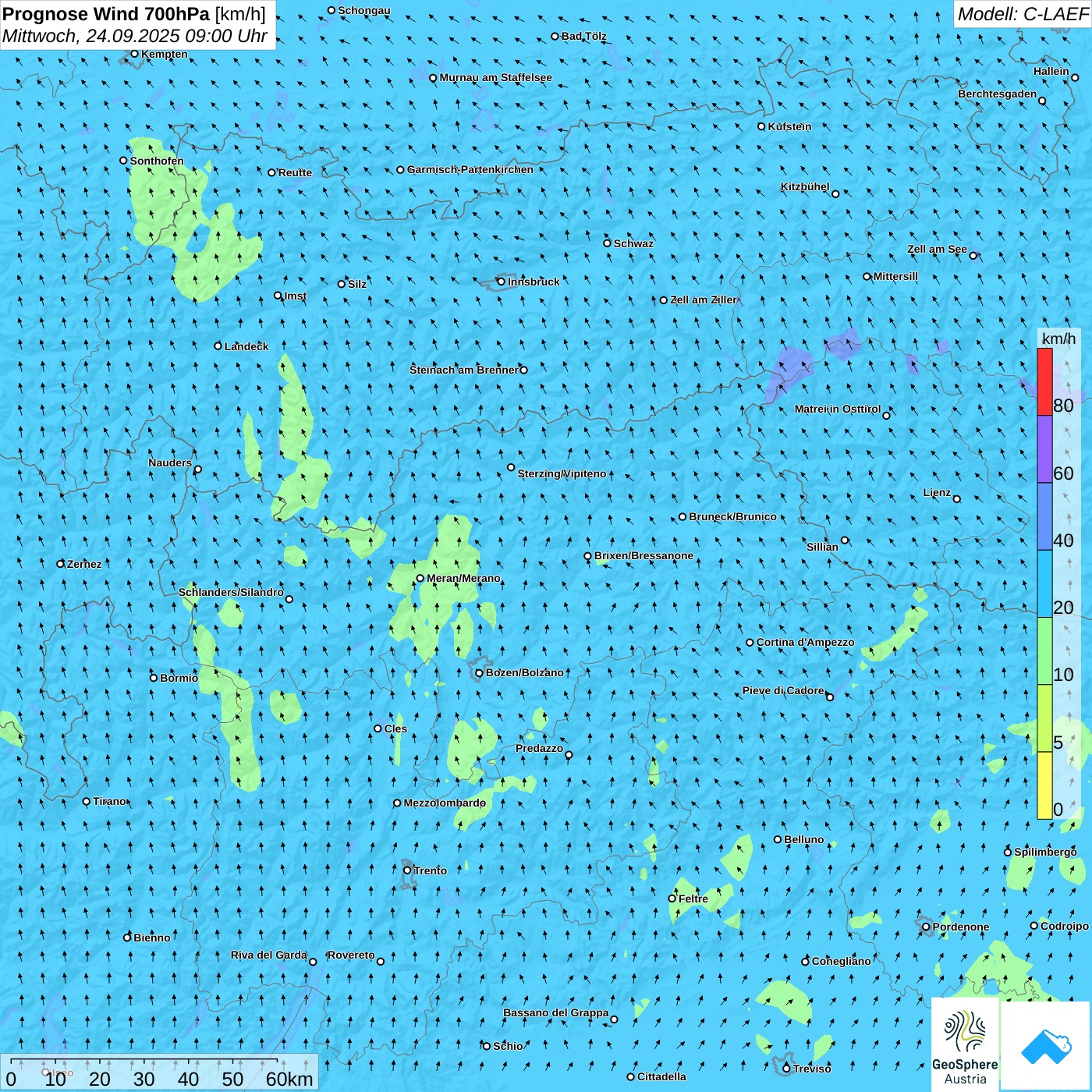Click the 'Cittadella' label
The image size is (1092, 1092).
pos(662,1076)
